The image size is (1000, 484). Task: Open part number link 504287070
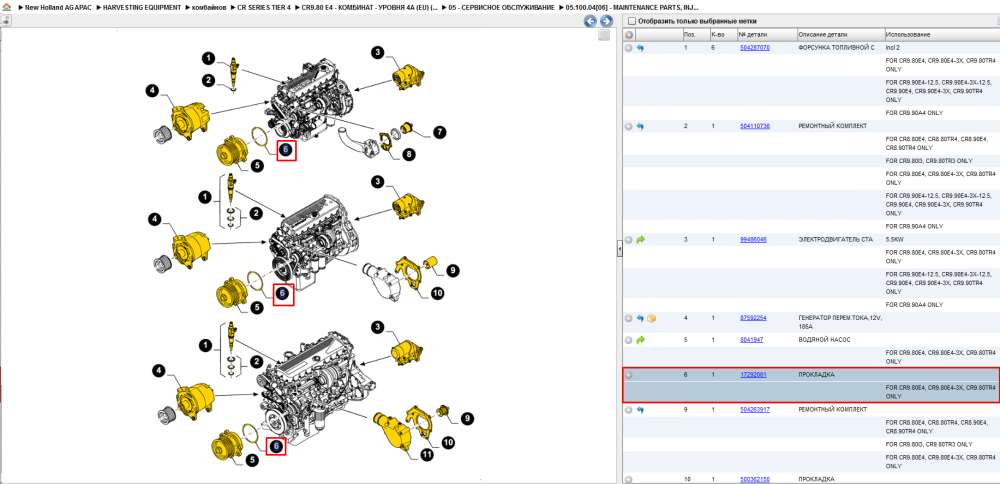pos(754,48)
